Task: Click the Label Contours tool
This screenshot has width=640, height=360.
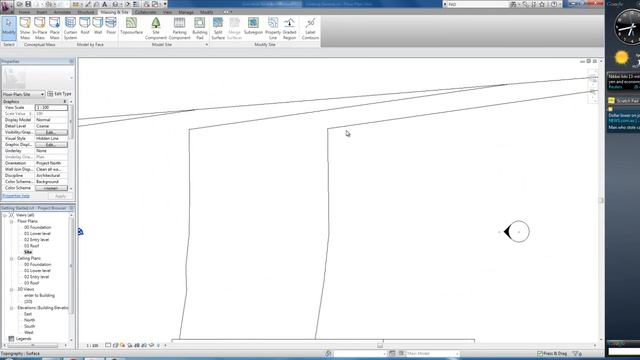Action: pos(310,28)
